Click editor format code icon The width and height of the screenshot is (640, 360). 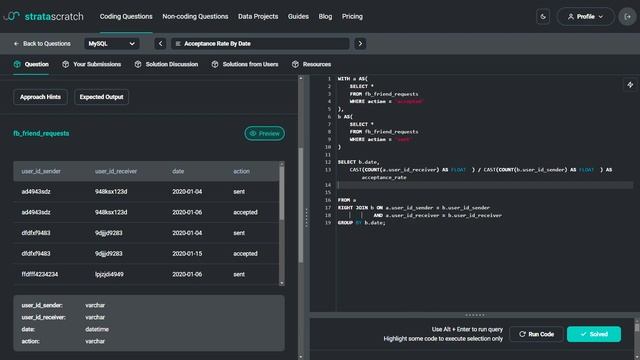coord(630,85)
